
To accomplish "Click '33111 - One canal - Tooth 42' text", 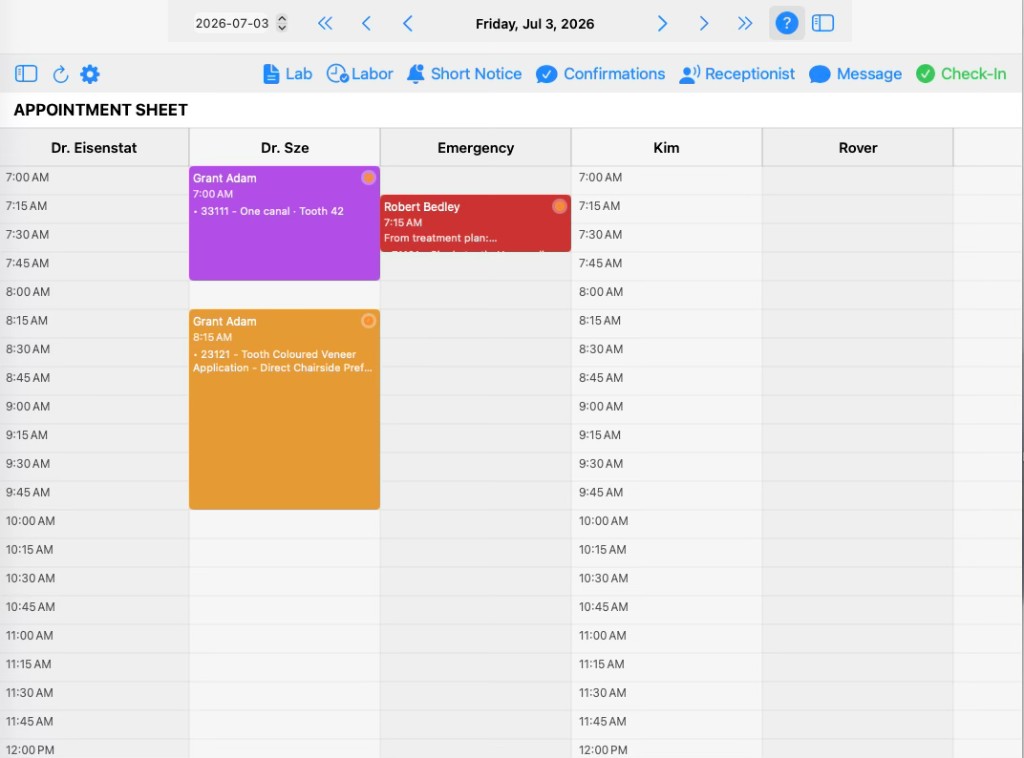I will click(272, 211).
